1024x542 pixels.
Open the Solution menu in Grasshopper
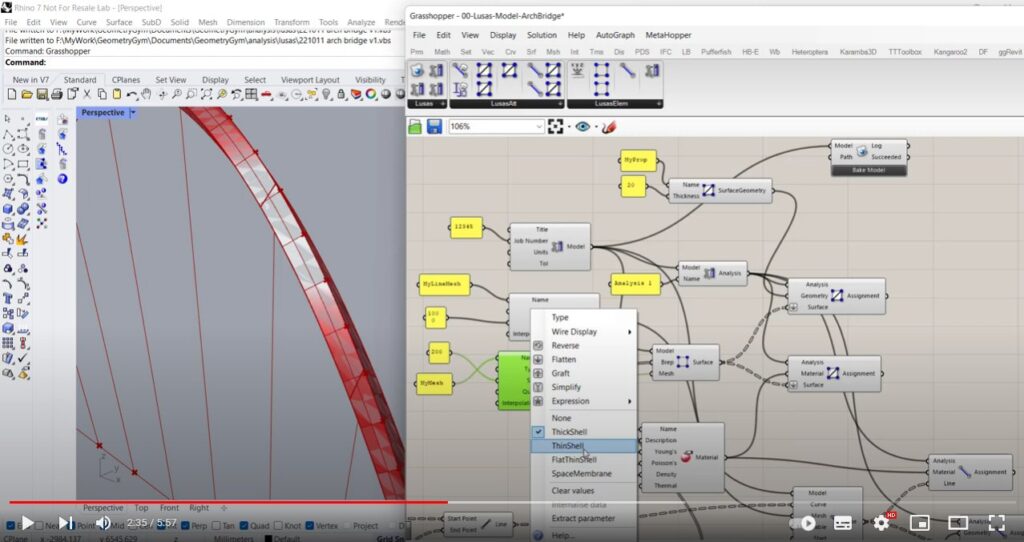pos(542,35)
